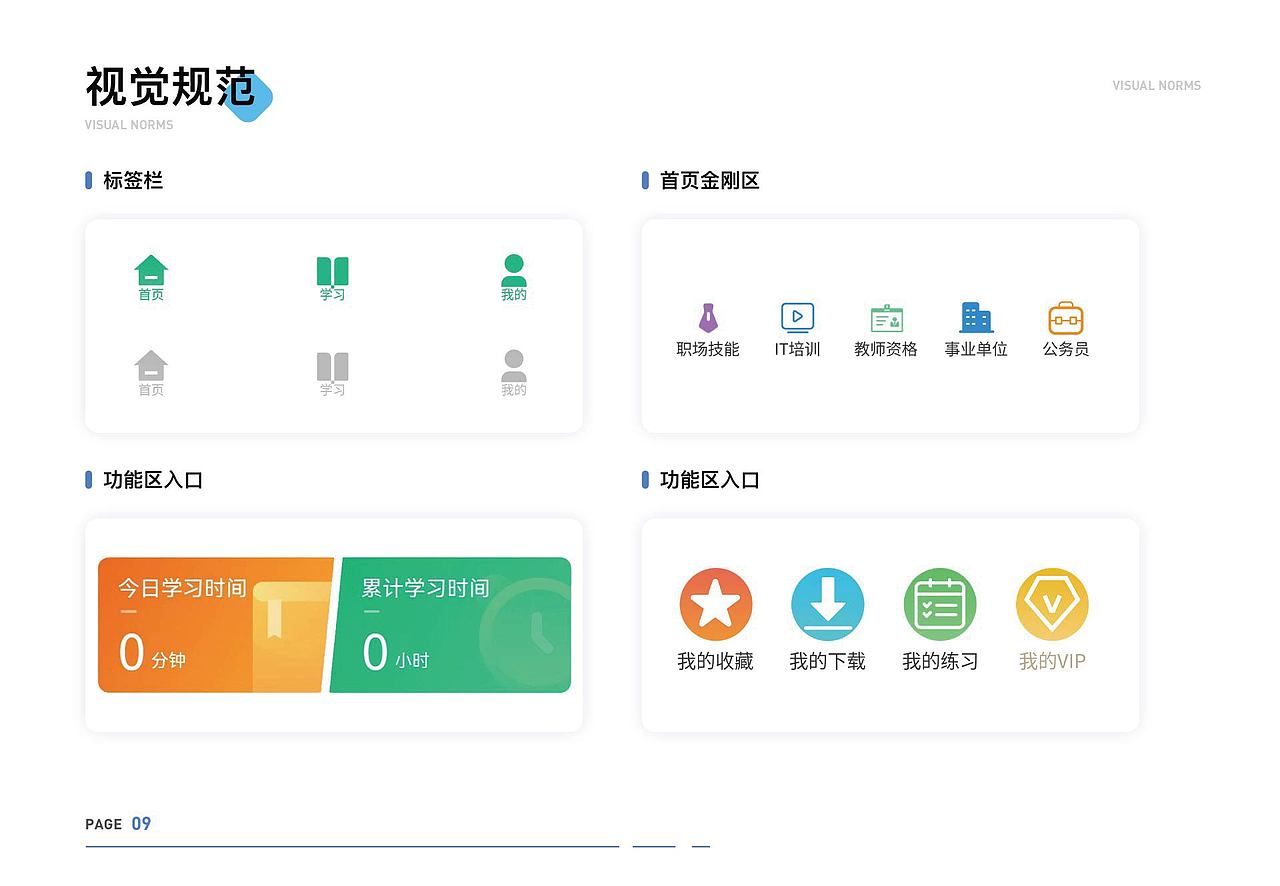The width and height of the screenshot is (1280, 886).
Task: Click 我的VIP gold diamond icon
Action: pyautogui.click(x=1052, y=604)
